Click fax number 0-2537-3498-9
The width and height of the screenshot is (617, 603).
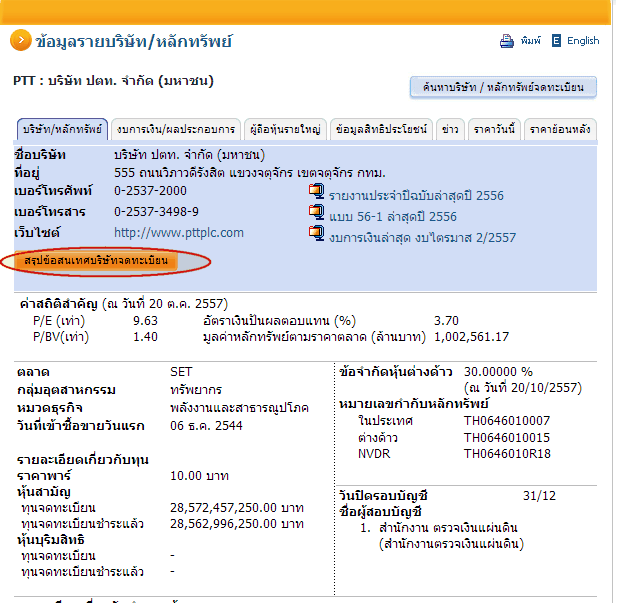156,212
